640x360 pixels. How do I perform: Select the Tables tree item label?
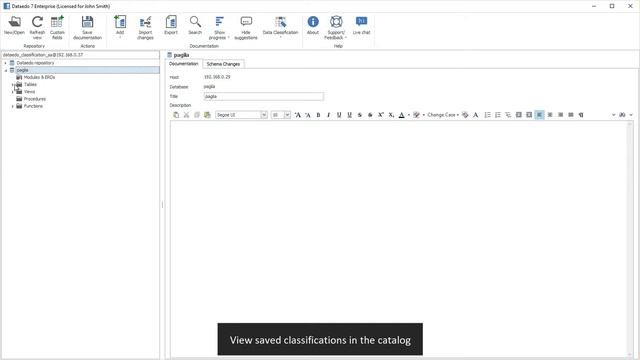(30, 84)
